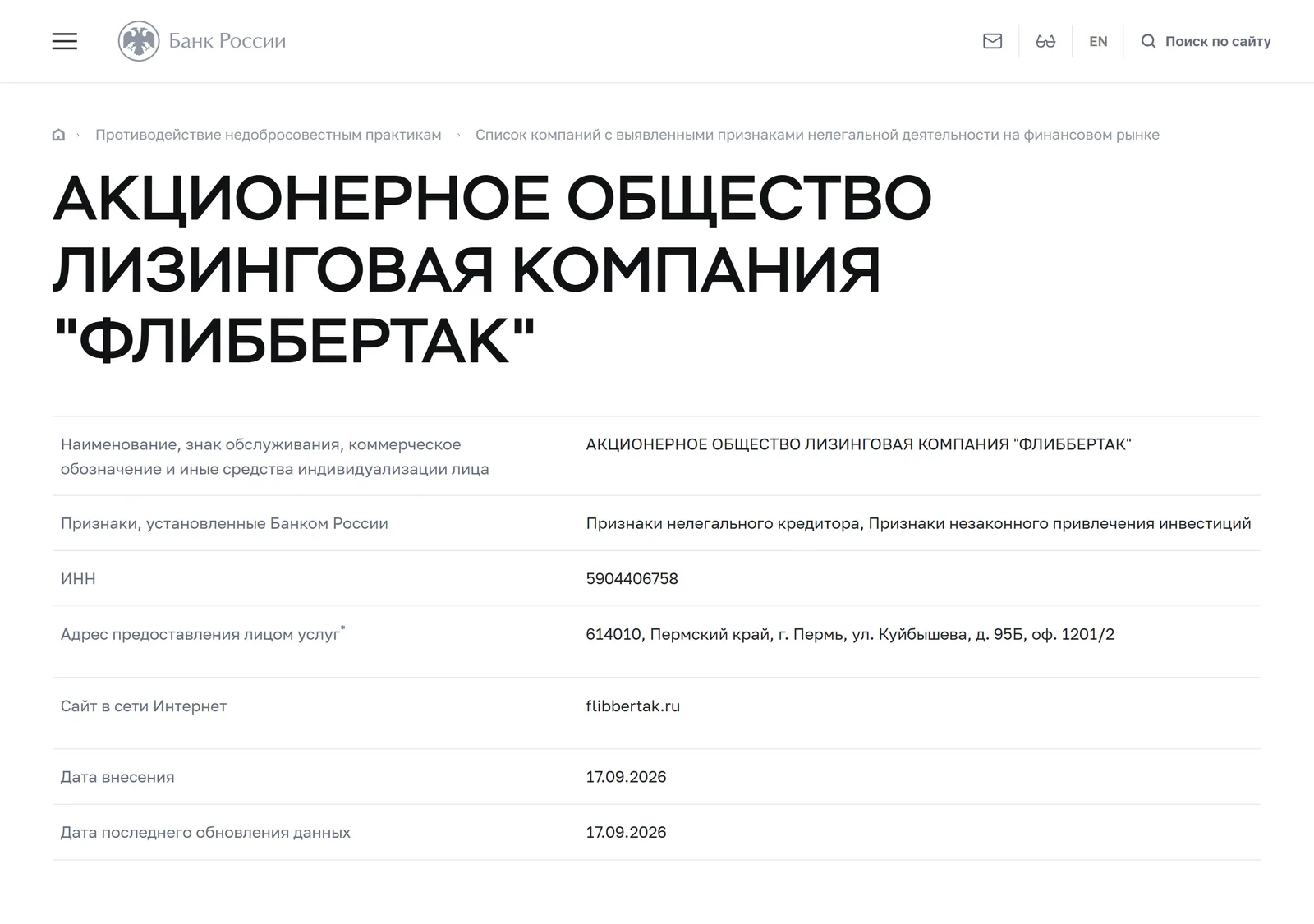The image size is (1314, 924).
Task: Click the 'Дата внесения' label
Action: [x=117, y=777]
